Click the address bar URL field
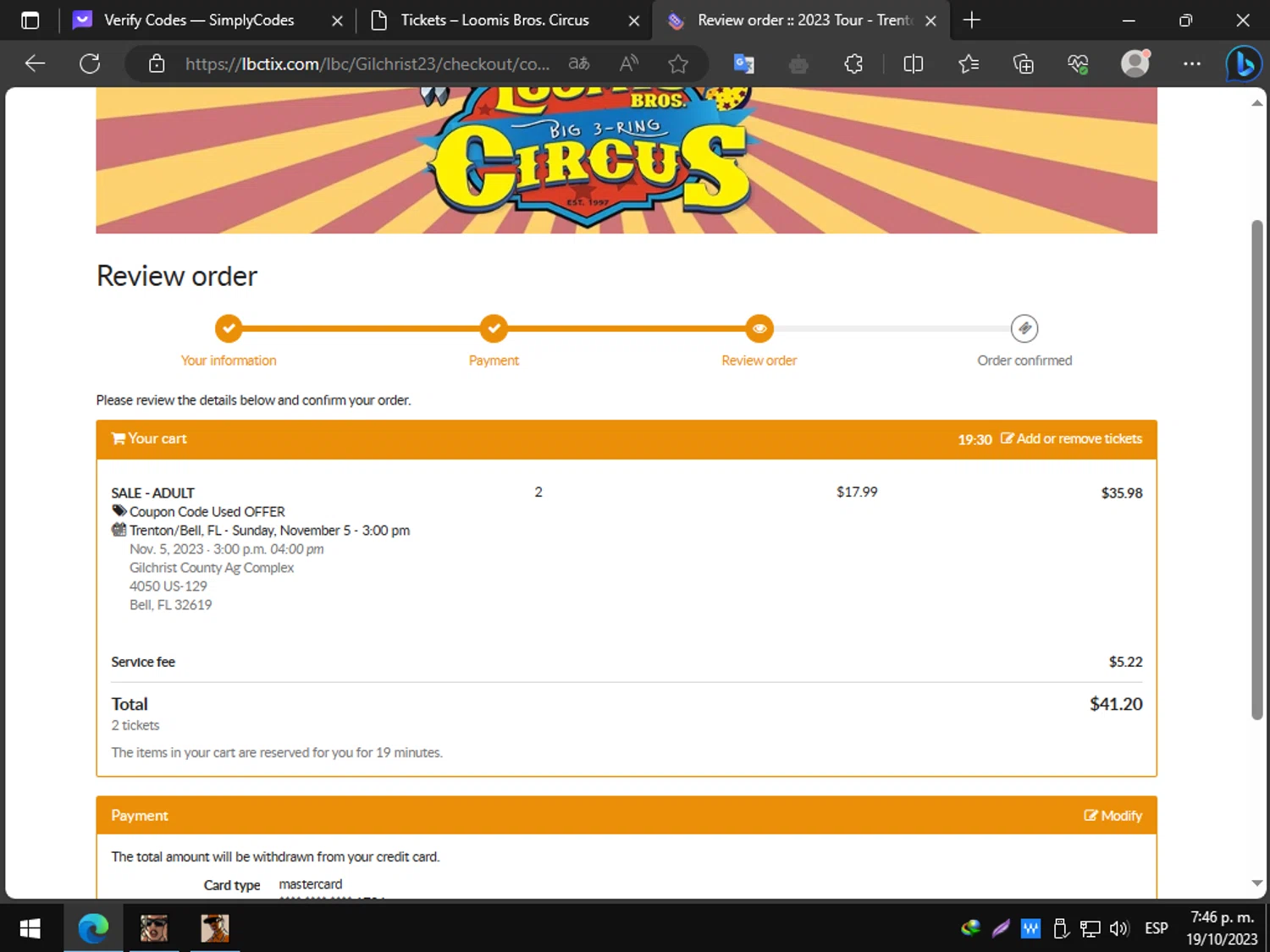This screenshot has width=1270, height=952. [x=367, y=63]
